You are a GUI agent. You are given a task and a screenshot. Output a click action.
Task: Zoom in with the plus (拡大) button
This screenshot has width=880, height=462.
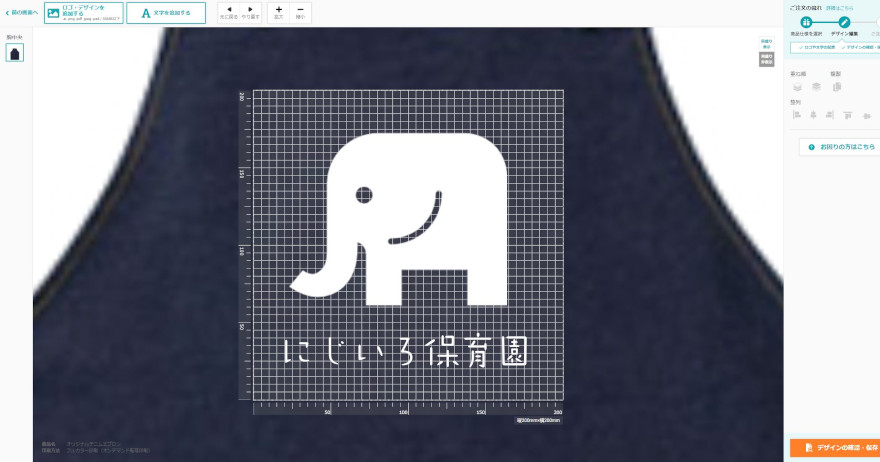pos(278,13)
